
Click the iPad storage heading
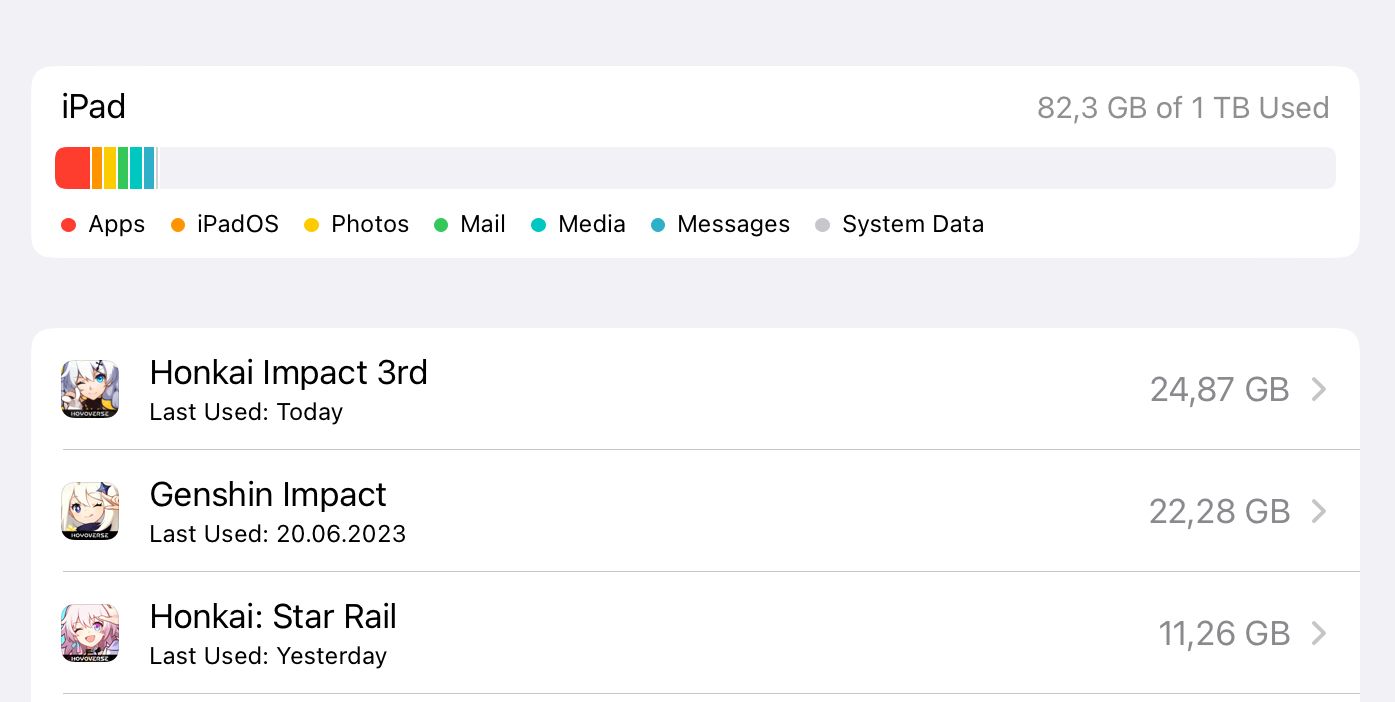[94, 107]
